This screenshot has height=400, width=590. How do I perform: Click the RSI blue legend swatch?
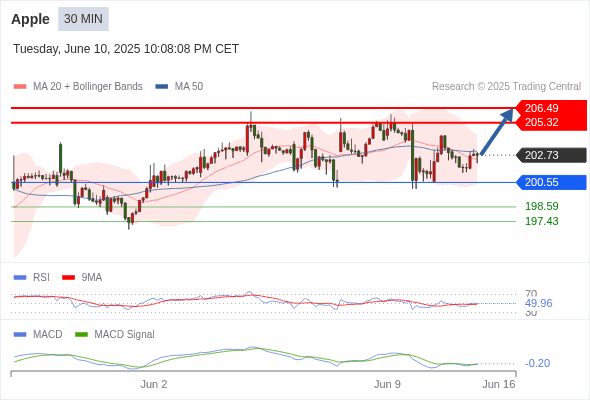[x=20, y=278]
